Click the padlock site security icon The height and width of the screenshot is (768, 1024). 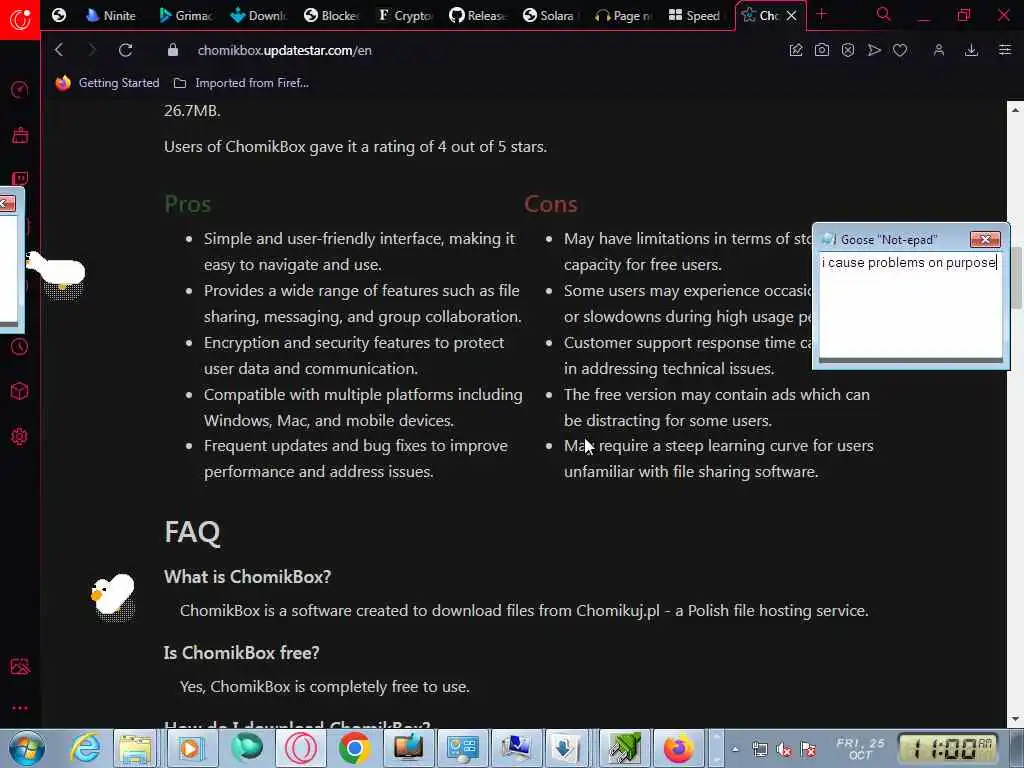pyautogui.click(x=172, y=50)
